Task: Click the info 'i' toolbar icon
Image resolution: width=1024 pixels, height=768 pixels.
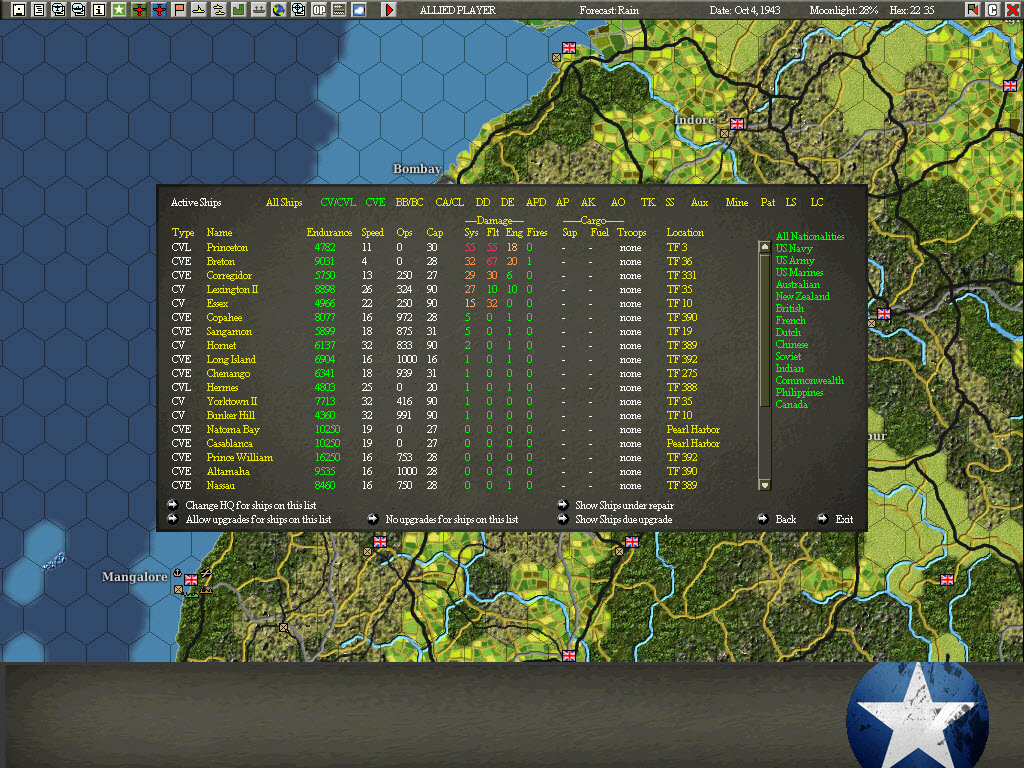Action: [99, 10]
